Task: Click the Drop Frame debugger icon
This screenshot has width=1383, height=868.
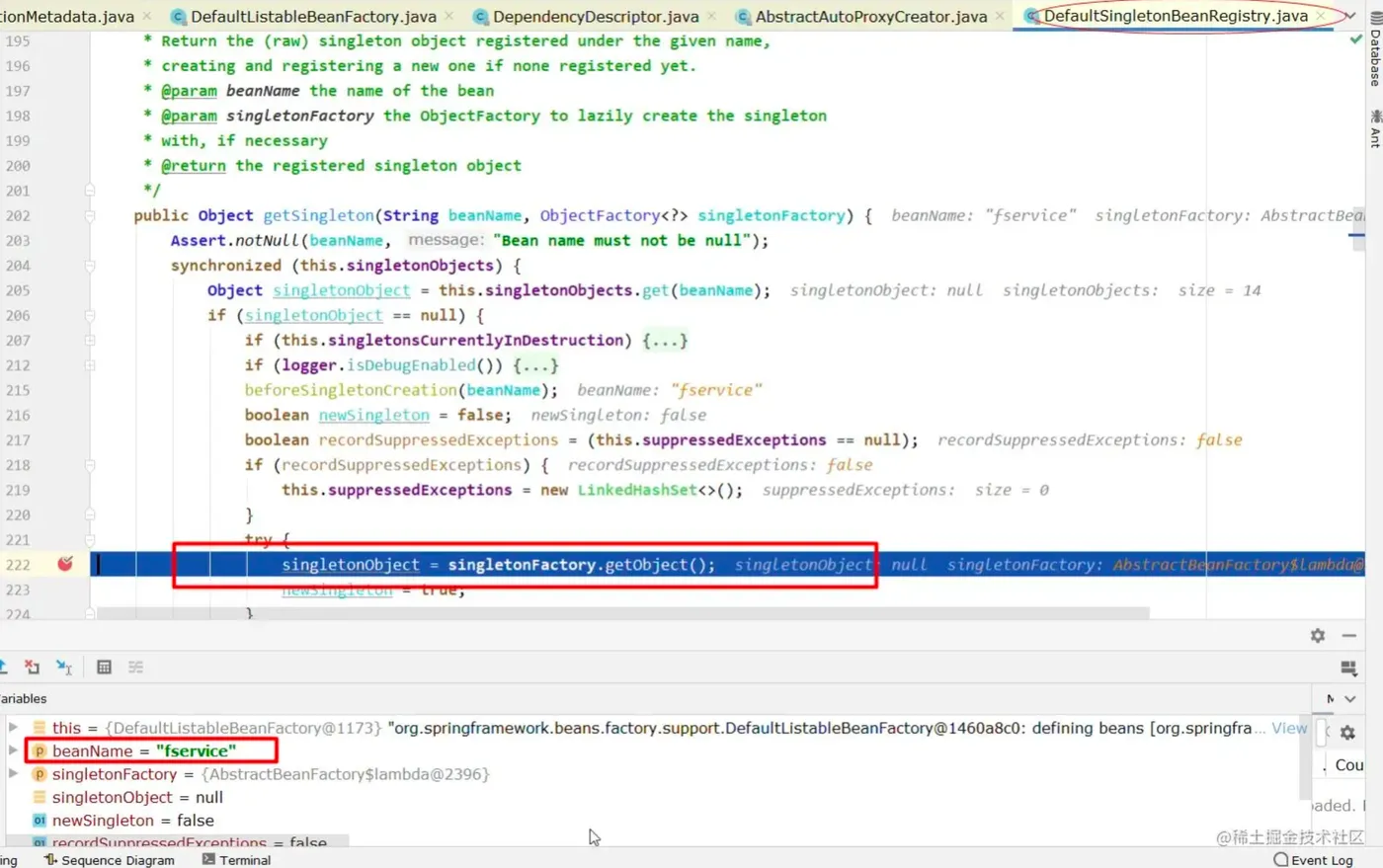Action: [x=33, y=668]
